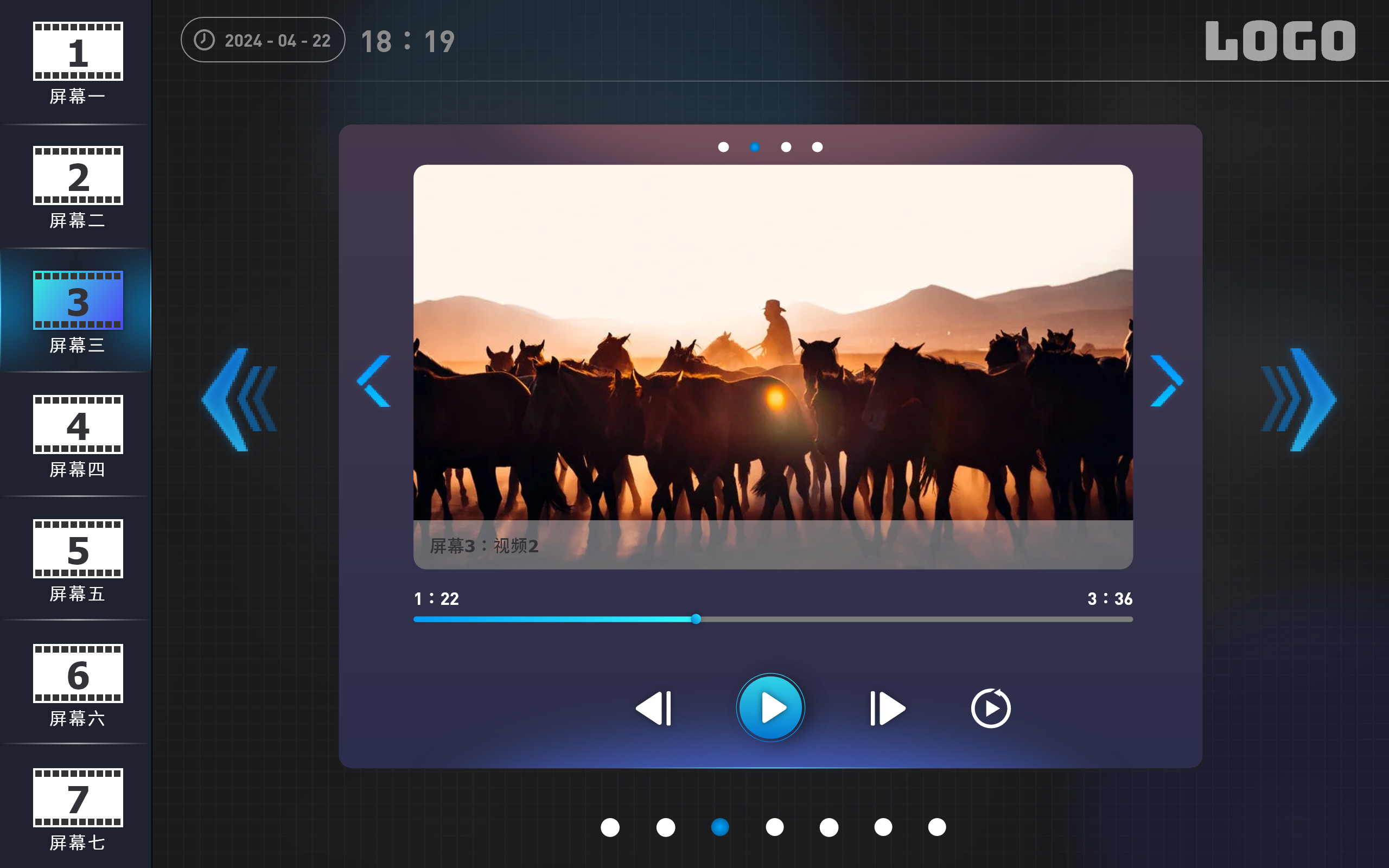Image resolution: width=1389 pixels, height=868 pixels.
Task: Skip to the previous track
Action: [x=654, y=709]
